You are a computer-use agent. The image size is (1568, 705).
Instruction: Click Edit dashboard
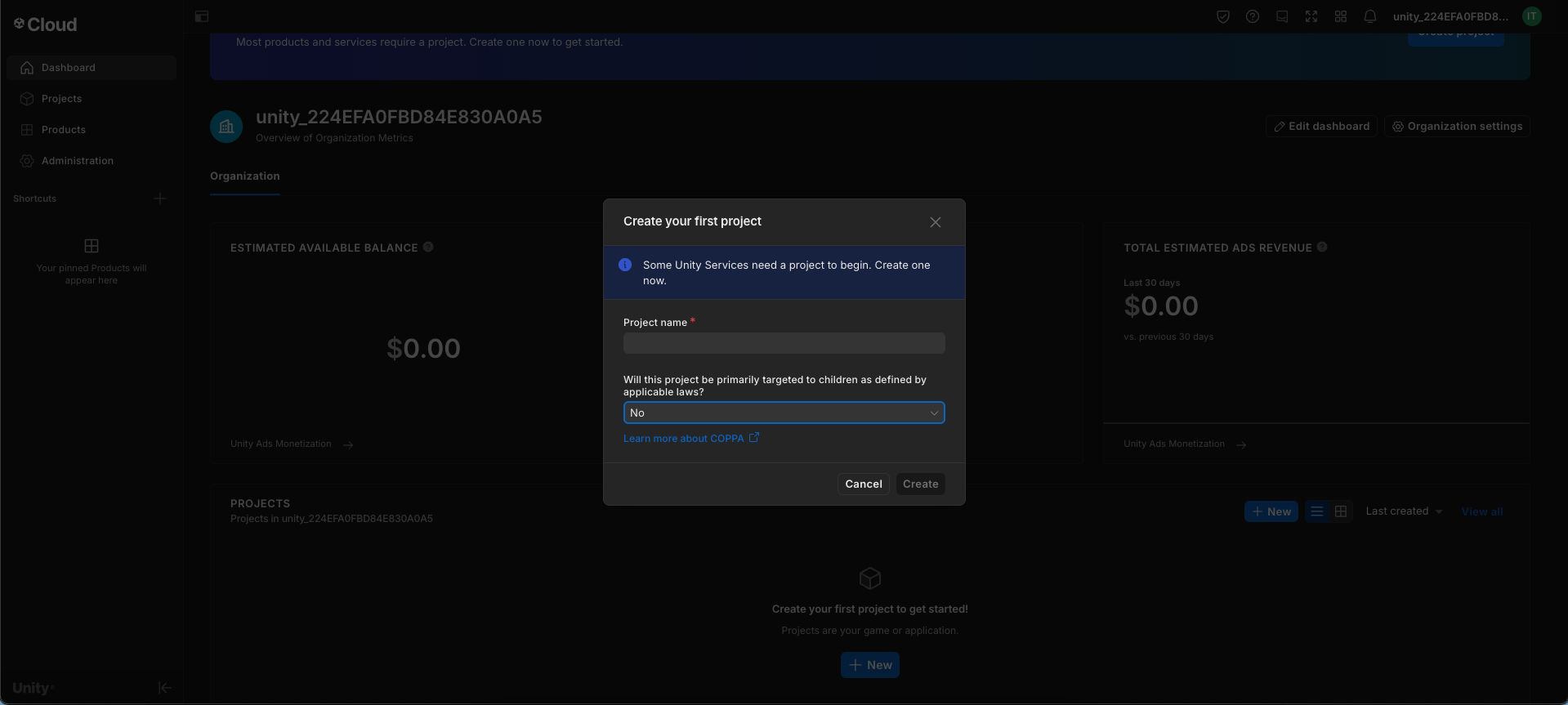pyautogui.click(x=1322, y=127)
